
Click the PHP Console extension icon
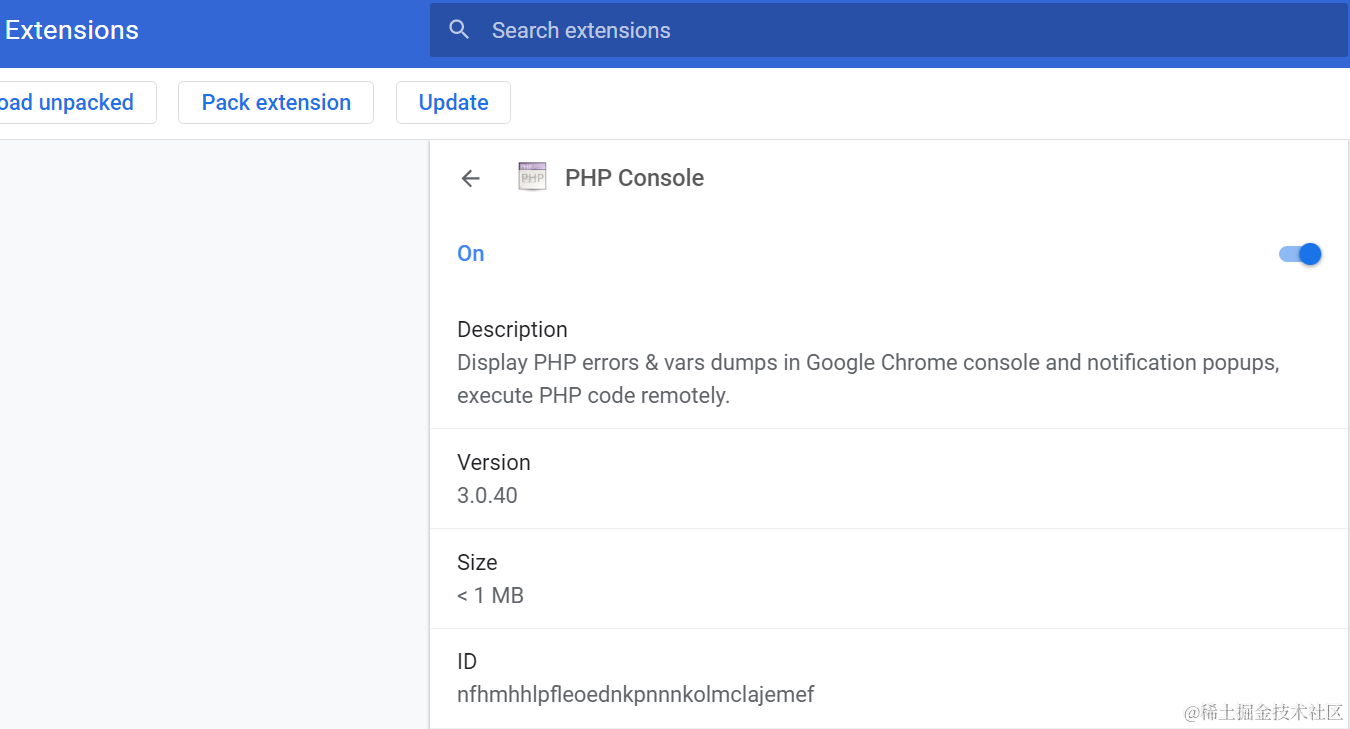[x=532, y=177]
